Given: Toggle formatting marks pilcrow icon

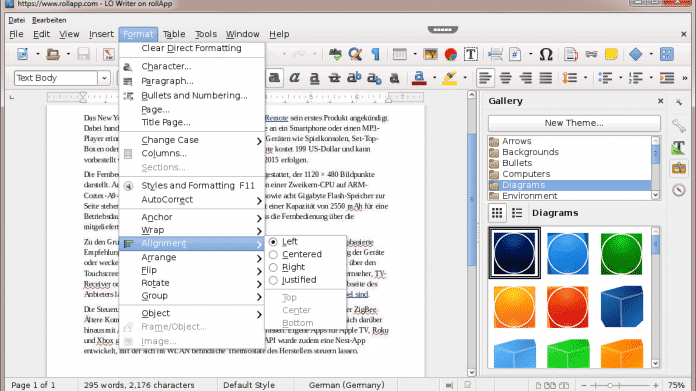Looking at the screenshot, I should [376, 54].
